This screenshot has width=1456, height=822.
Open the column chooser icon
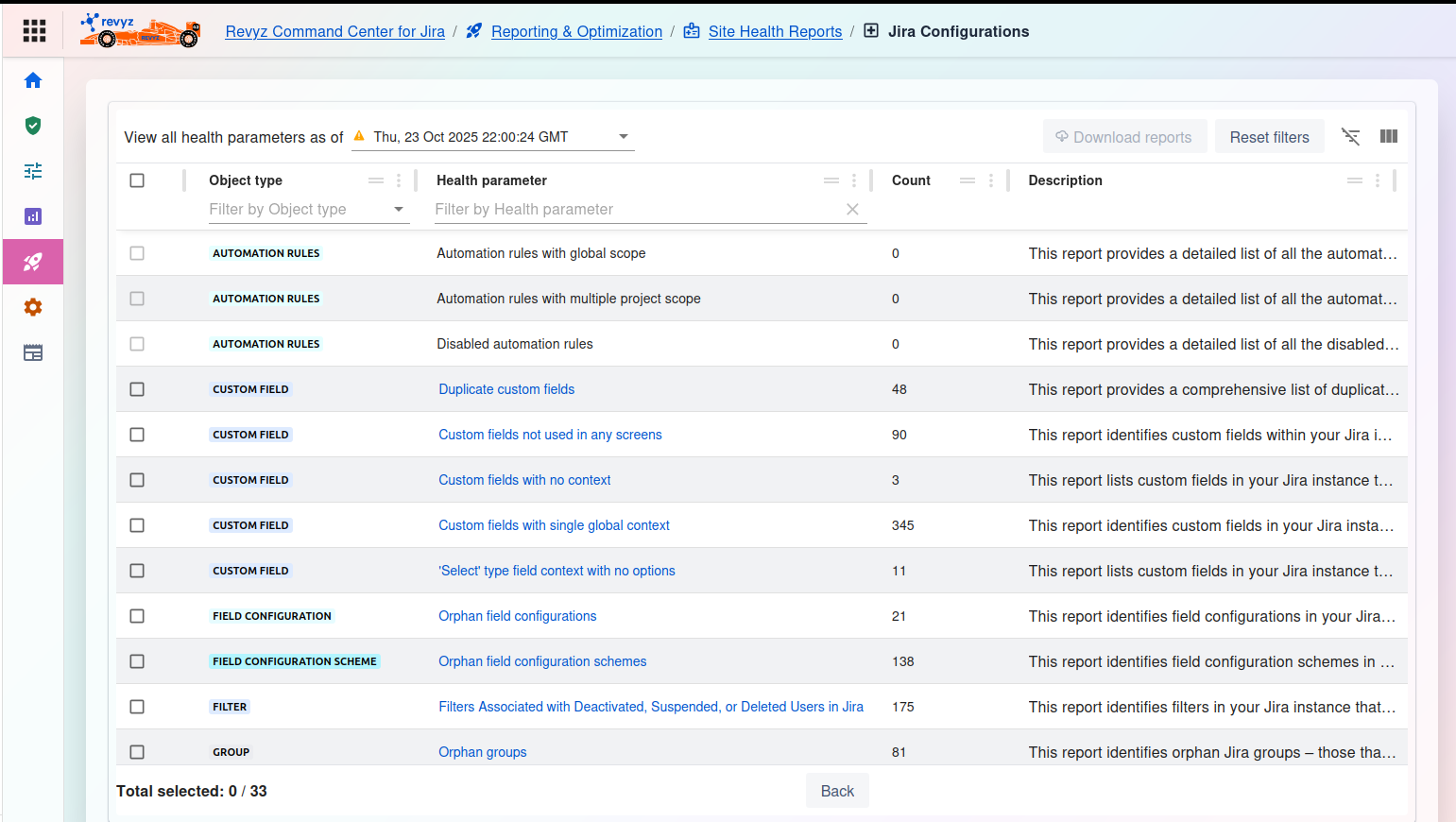click(x=1388, y=137)
